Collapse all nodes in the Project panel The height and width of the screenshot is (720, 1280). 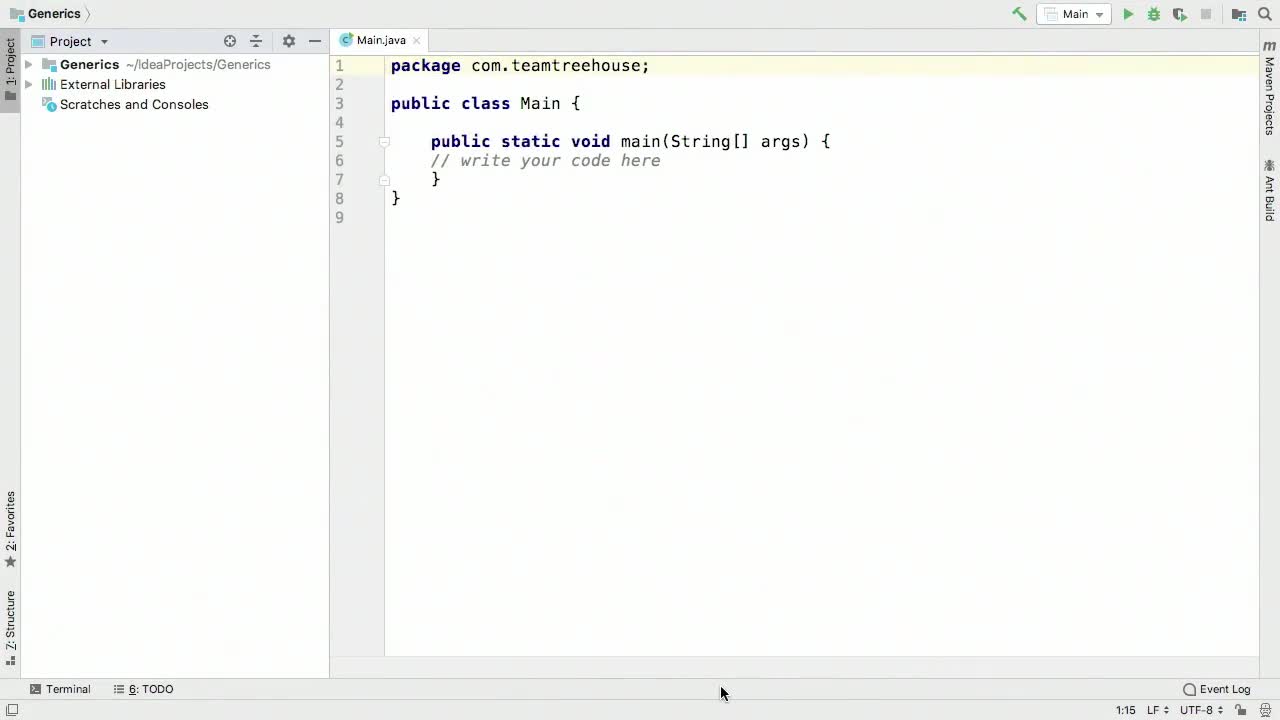click(x=256, y=41)
